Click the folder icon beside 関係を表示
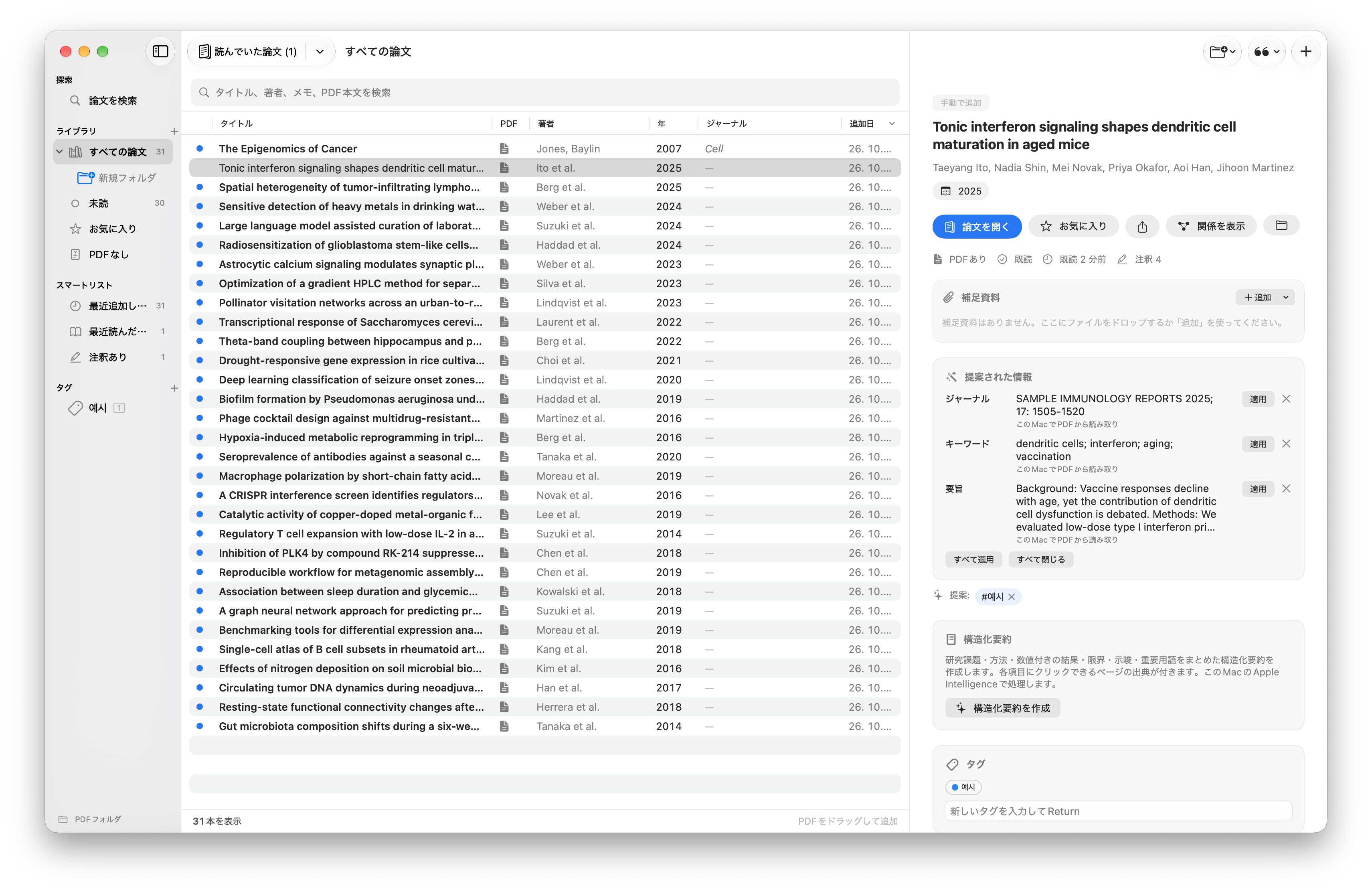 (1281, 225)
